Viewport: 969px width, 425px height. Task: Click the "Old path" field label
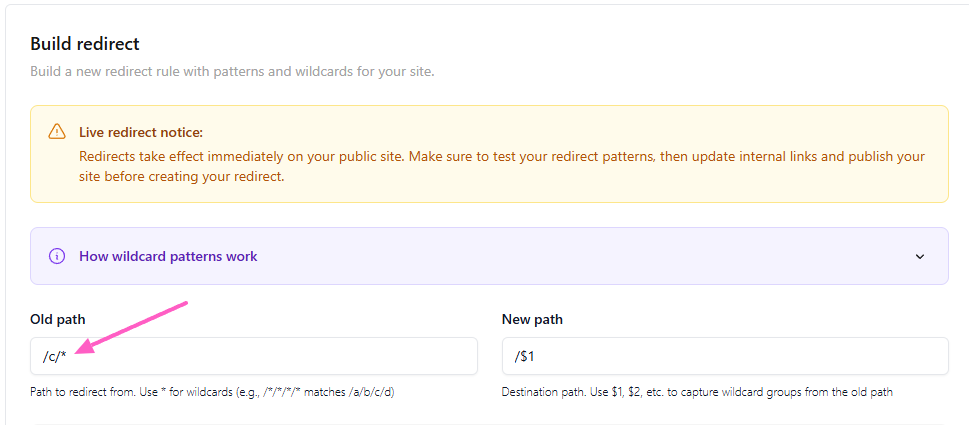(x=58, y=319)
